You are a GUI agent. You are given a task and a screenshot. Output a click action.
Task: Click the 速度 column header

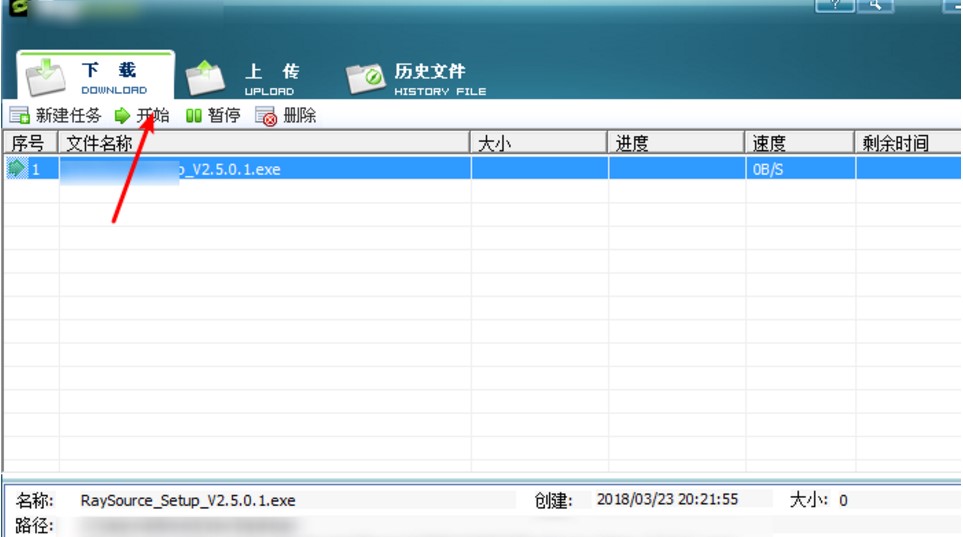coord(800,143)
